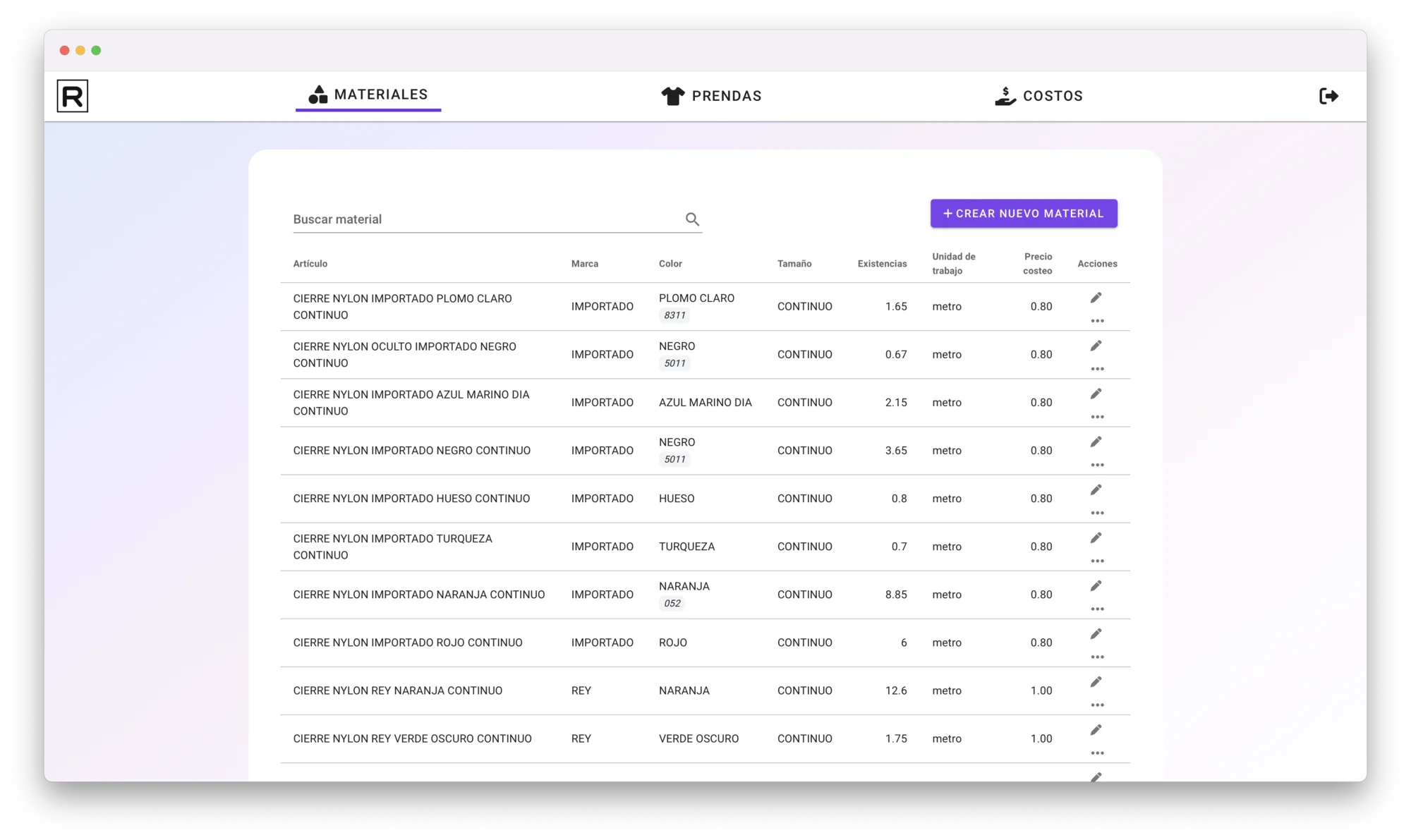
Task: Click the R logo
Action: [x=73, y=96]
